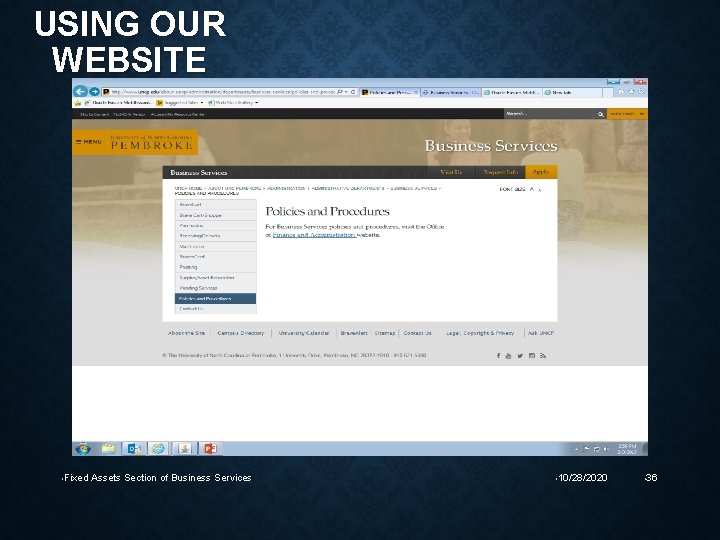
Task: Open the browser Favorites star icon
Action: [631, 92]
